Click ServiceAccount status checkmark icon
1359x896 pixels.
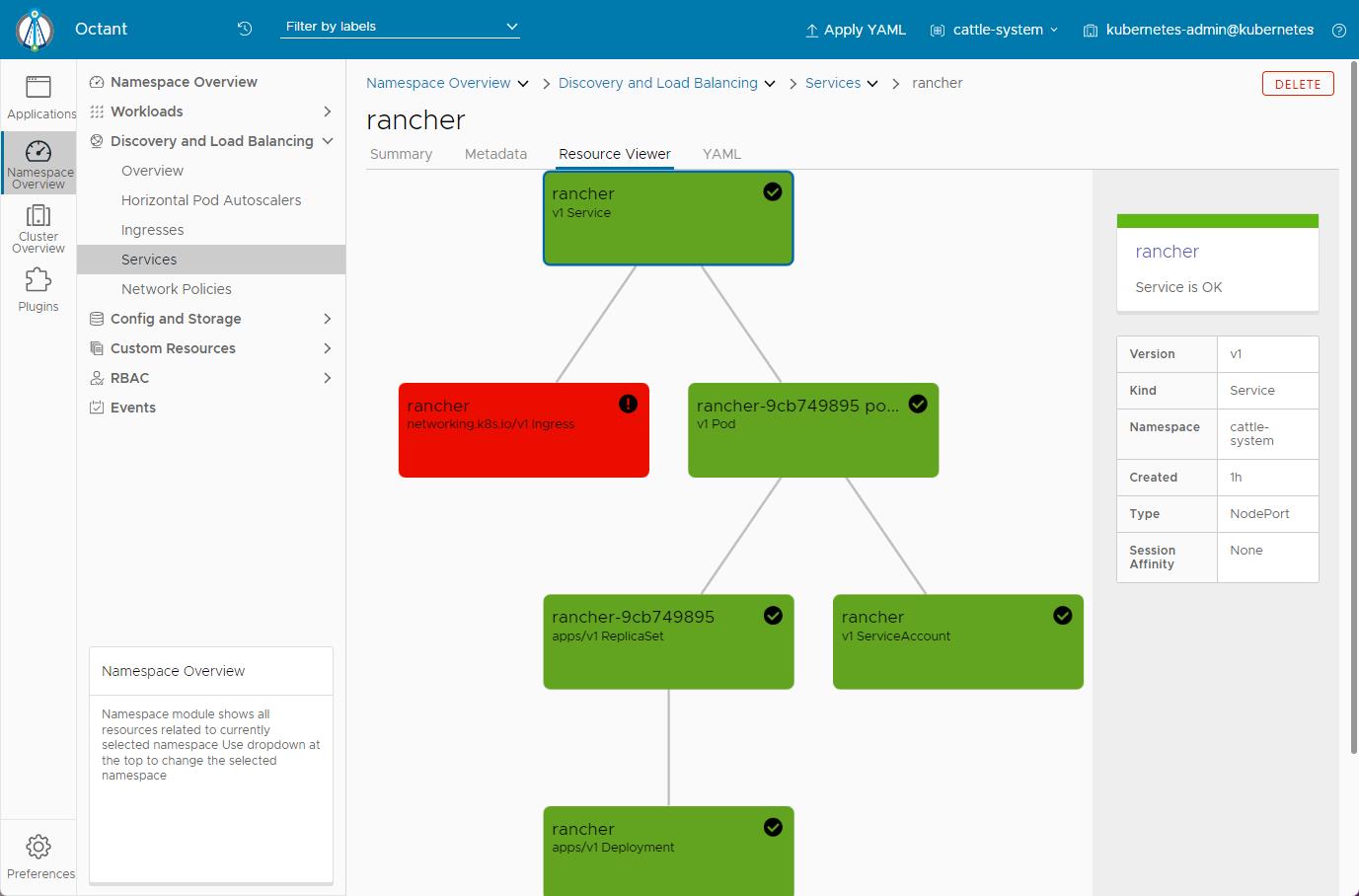[x=1063, y=616]
